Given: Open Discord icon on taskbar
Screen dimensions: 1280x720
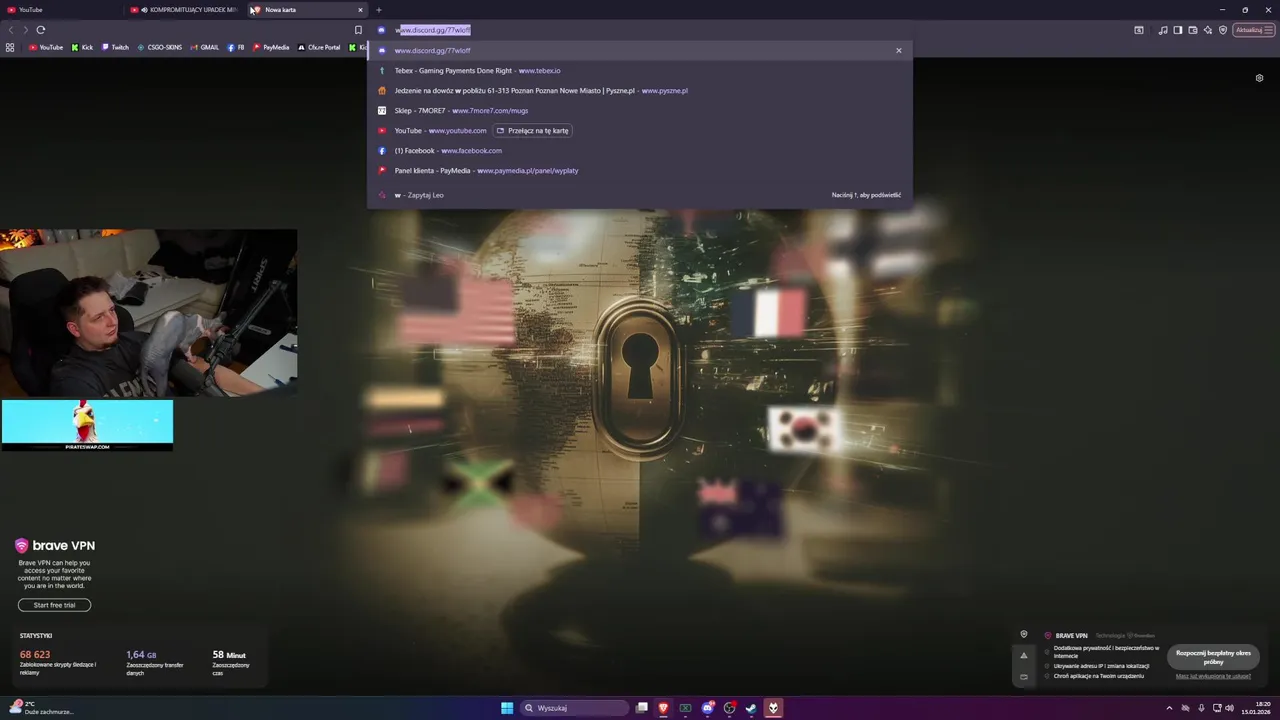Looking at the screenshot, I should pos(707,708).
